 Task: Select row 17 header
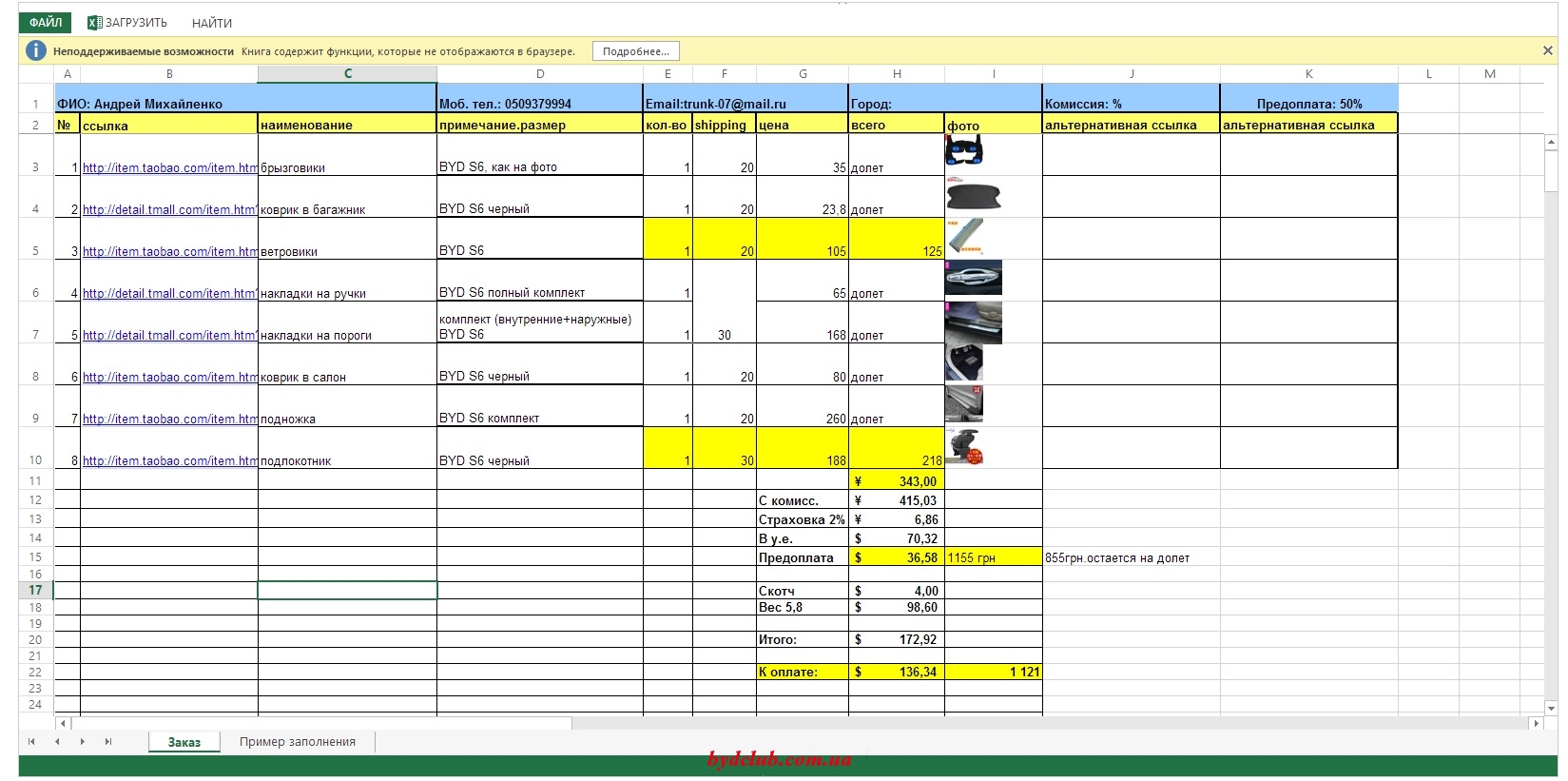tap(36, 591)
